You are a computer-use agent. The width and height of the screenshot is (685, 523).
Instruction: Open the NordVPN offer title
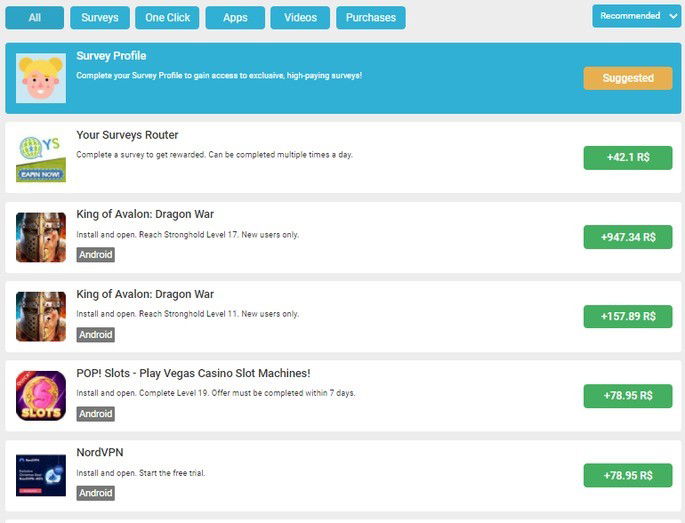click(100, 453)
